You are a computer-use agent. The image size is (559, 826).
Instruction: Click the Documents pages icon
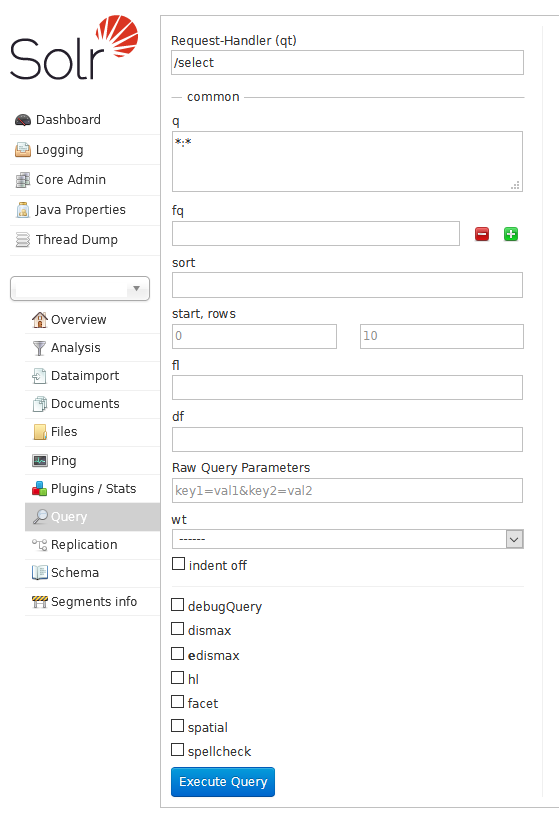40,404
